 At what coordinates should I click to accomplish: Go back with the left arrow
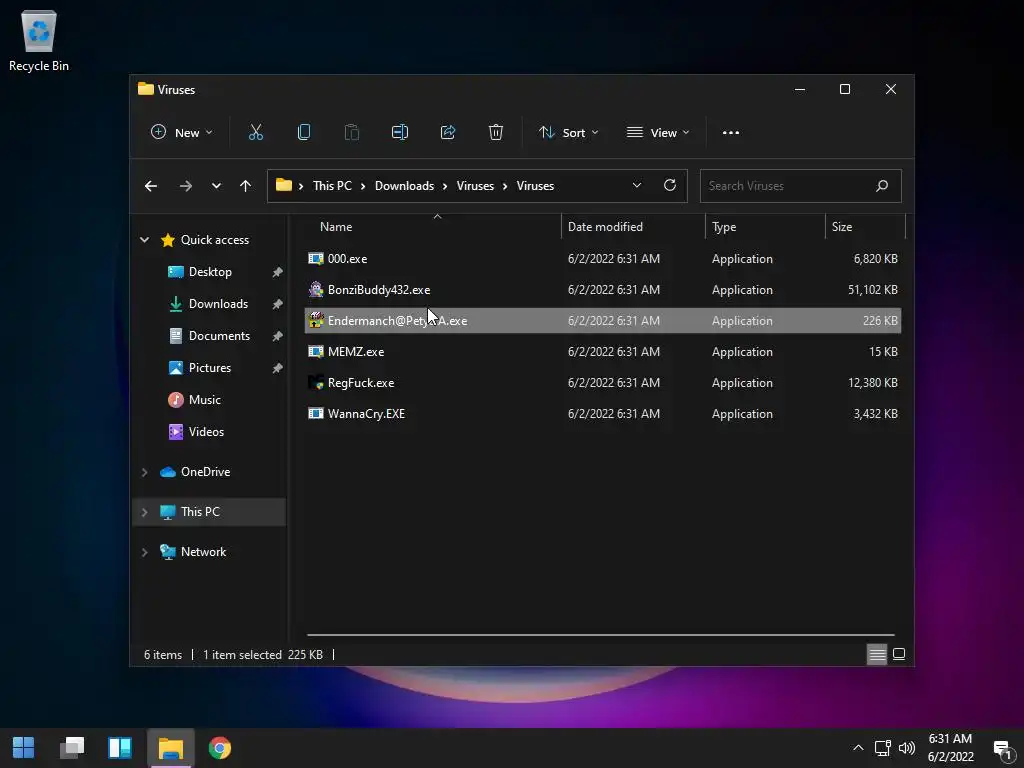click(151, 186)
